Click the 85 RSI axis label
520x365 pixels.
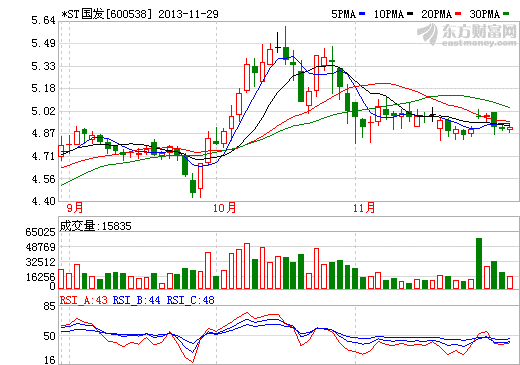pos(49,306)
